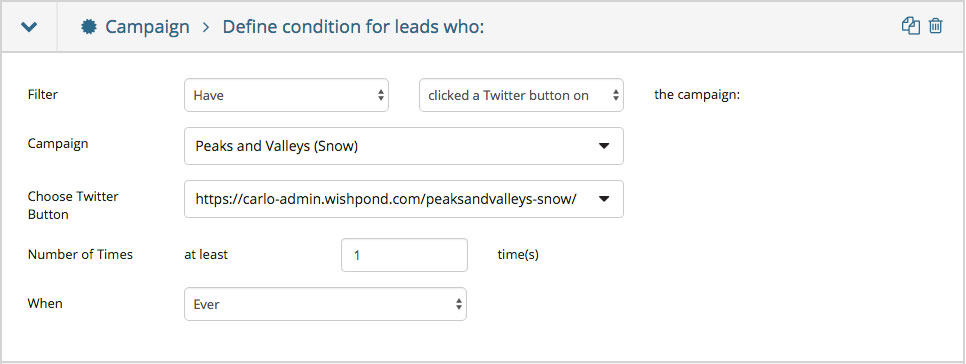Click the breadcrumb separator arrow
The width and height of the screenshot is (966, 364).
pos(206,28)
